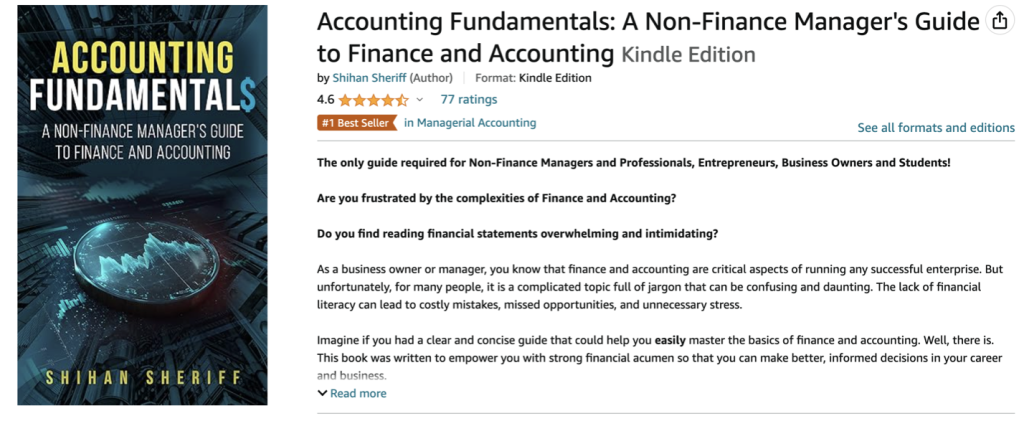Open the 77 ratings link
This screenshot has width=1024, height=421.
click(469, 100)
